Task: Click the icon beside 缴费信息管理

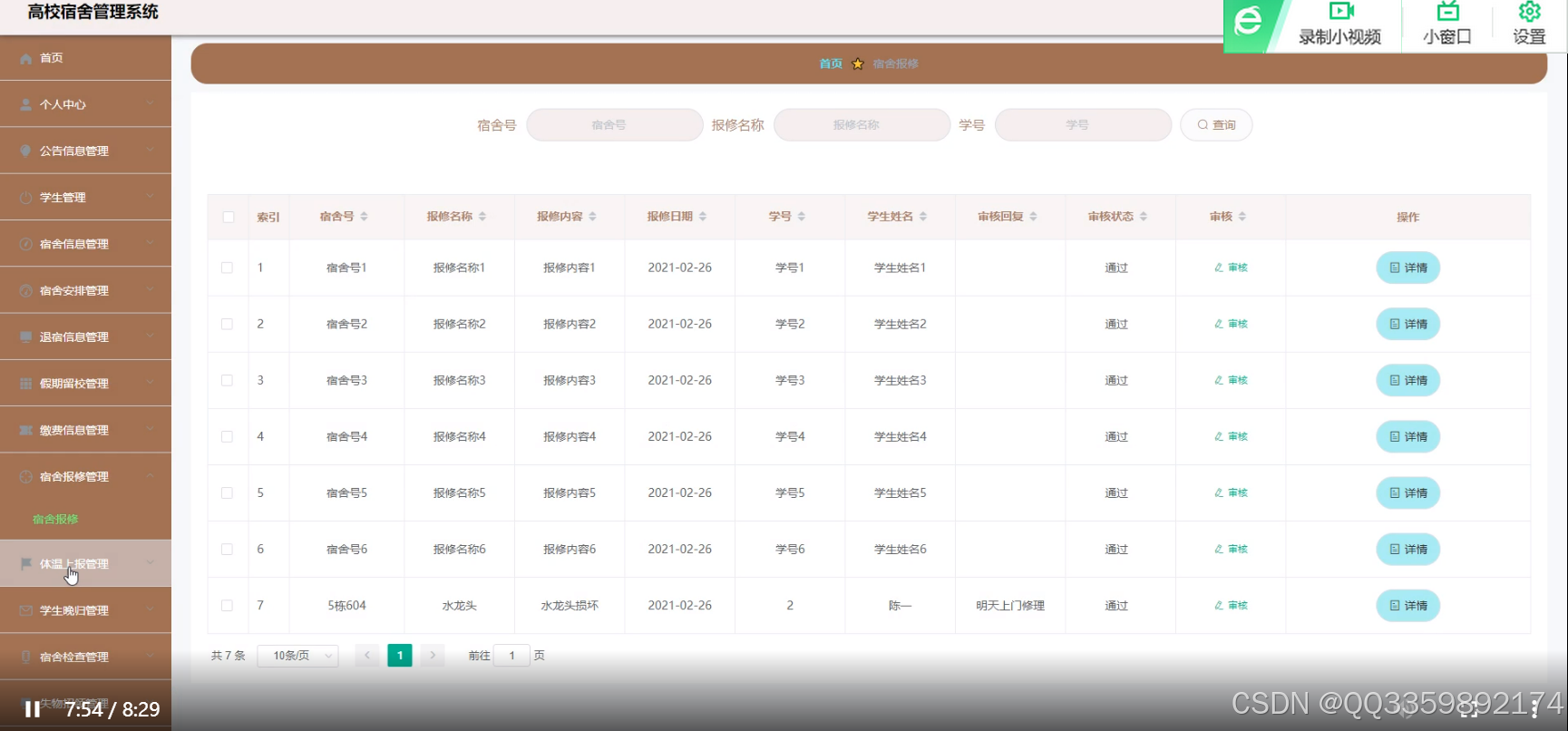Action: click(x=25, y=430)
